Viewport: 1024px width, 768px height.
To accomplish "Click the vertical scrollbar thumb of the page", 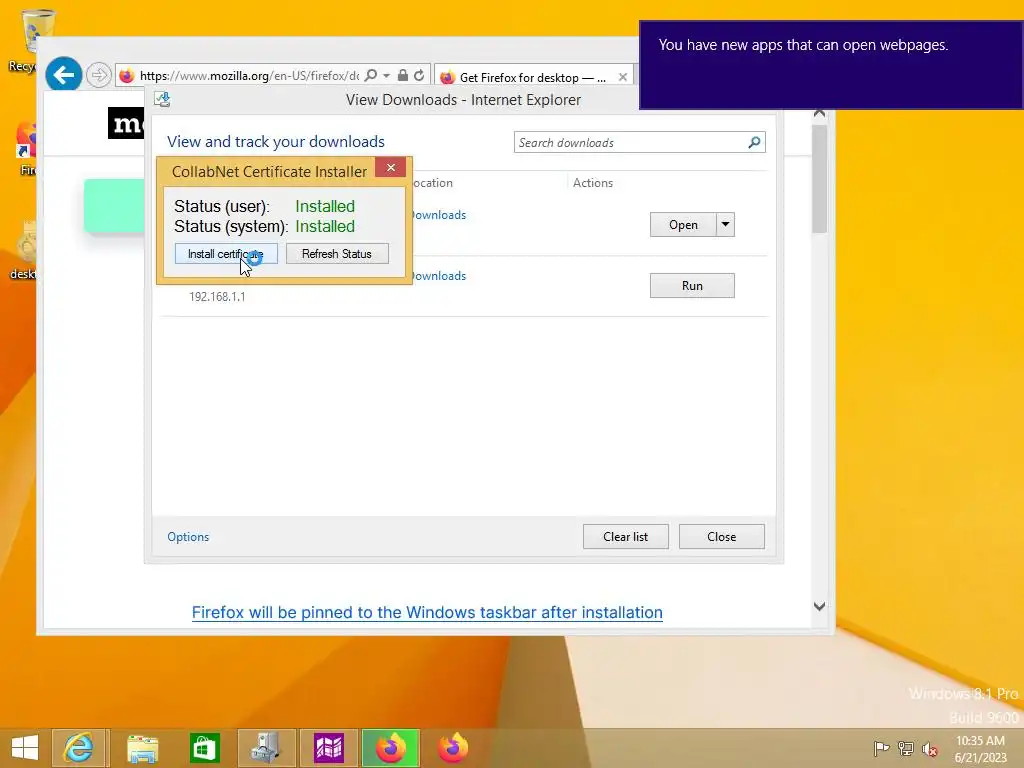I will (820, 178).
